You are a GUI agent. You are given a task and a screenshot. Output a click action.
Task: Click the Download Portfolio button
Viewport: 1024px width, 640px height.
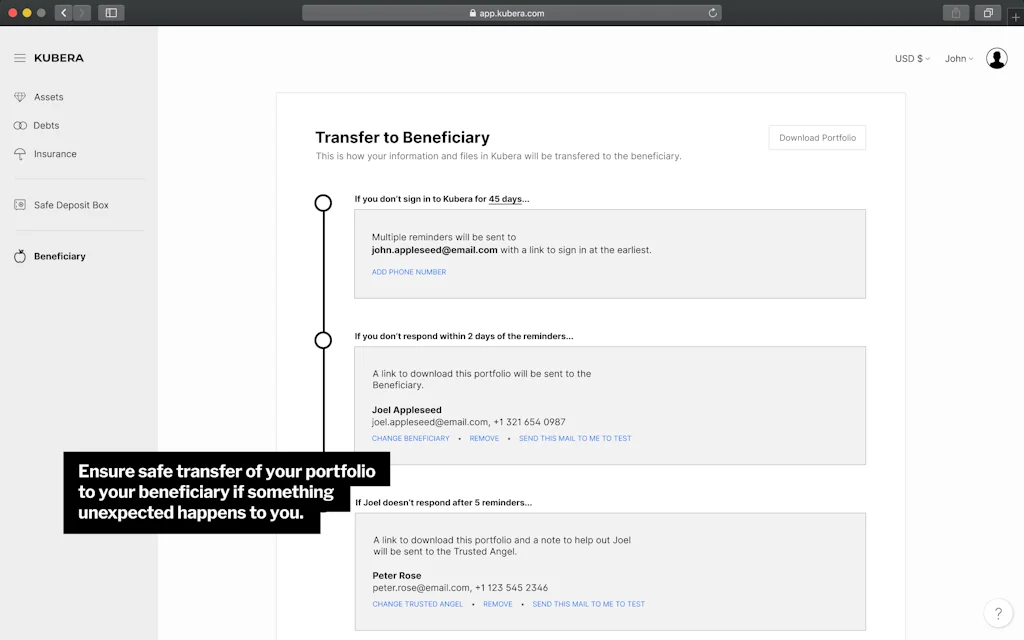click(x=817, y=138)
